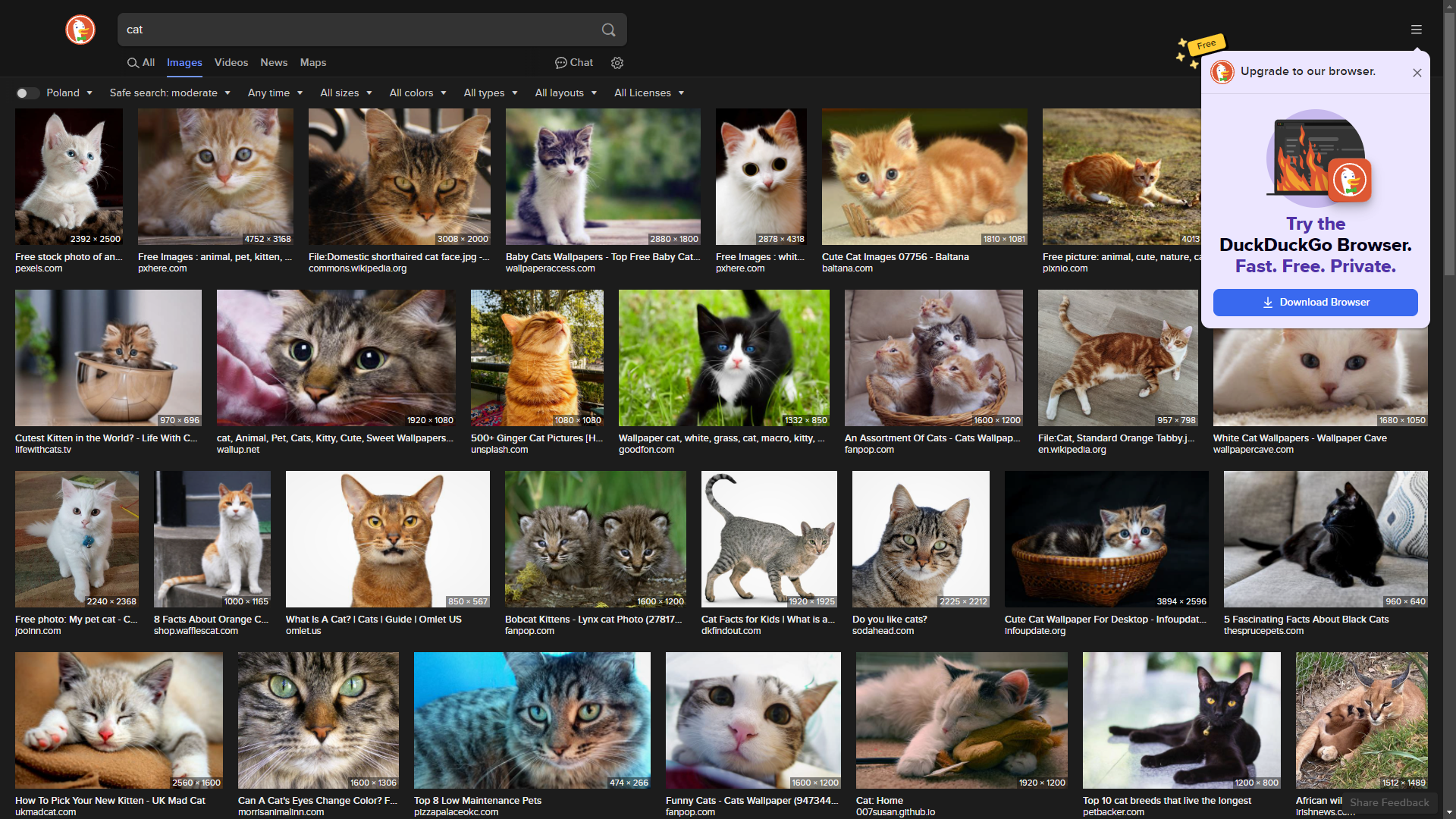Switch to the News tab
1456x819 pixels.
273,63
